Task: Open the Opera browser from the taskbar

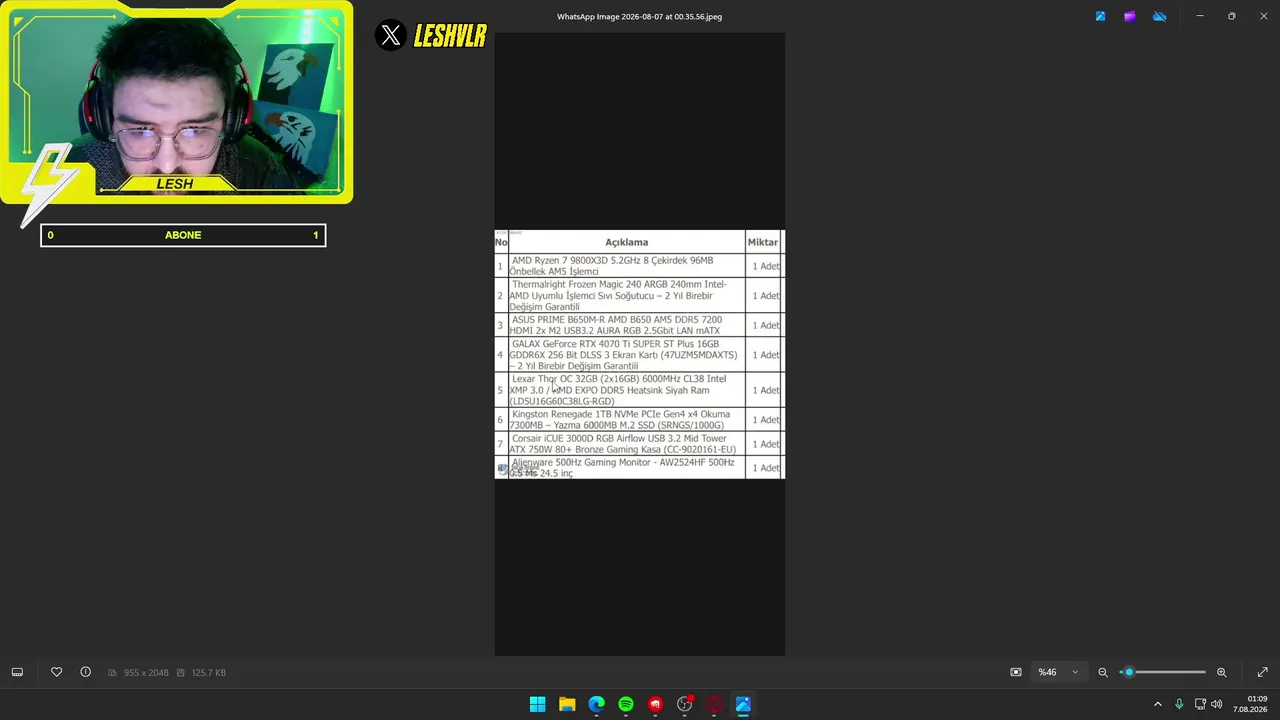Action: click(714, 704)
